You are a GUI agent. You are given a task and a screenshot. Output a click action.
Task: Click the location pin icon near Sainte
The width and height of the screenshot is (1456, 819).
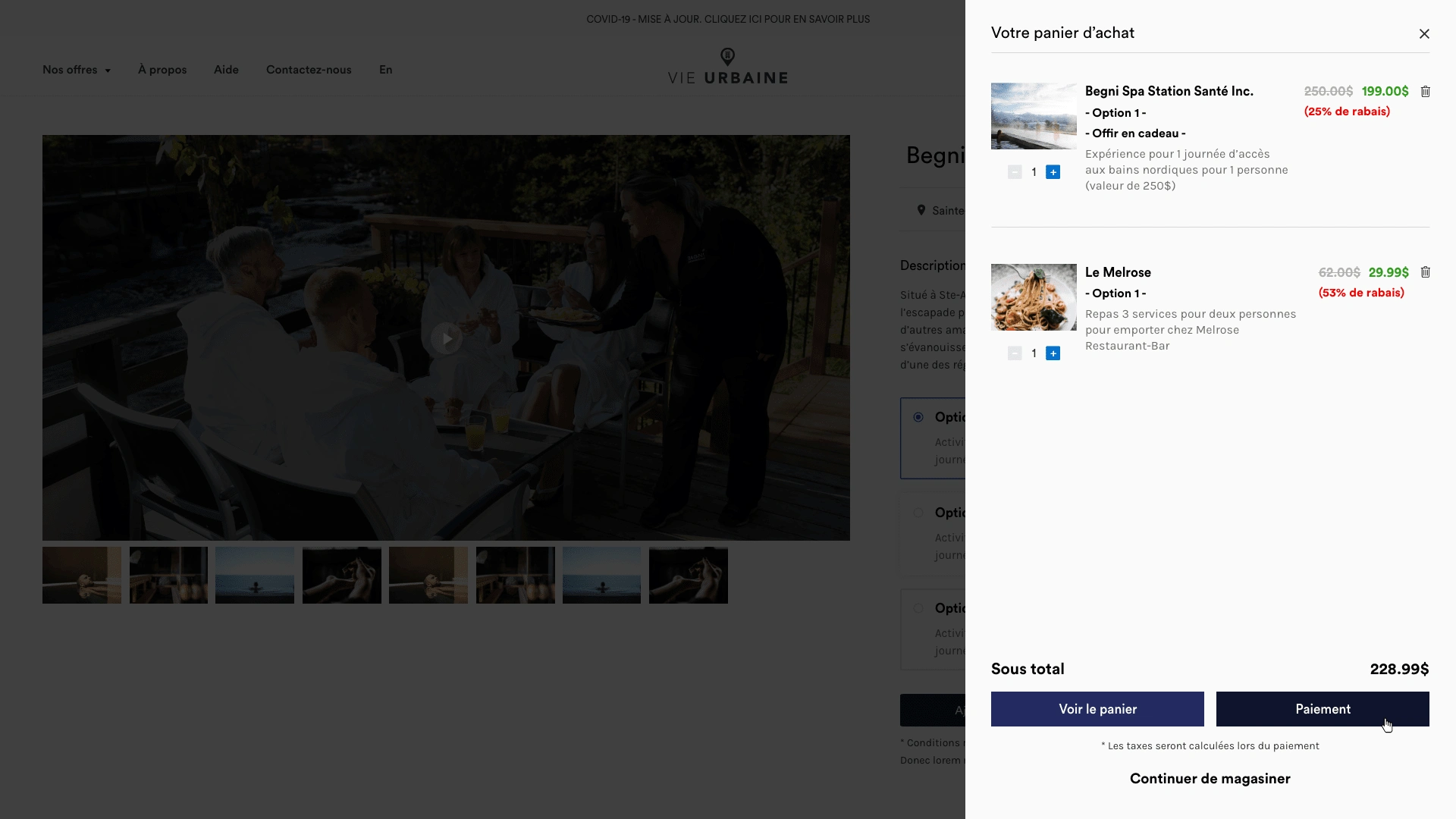(921, 210)
